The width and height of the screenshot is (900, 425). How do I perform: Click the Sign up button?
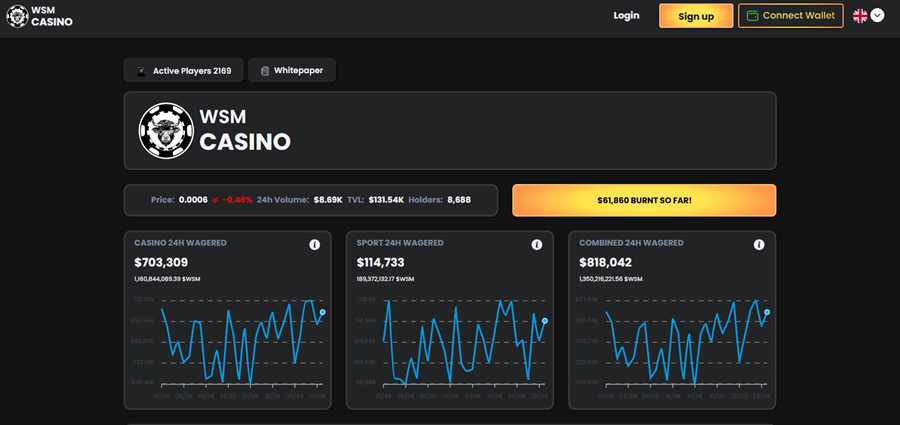point(696,16)
